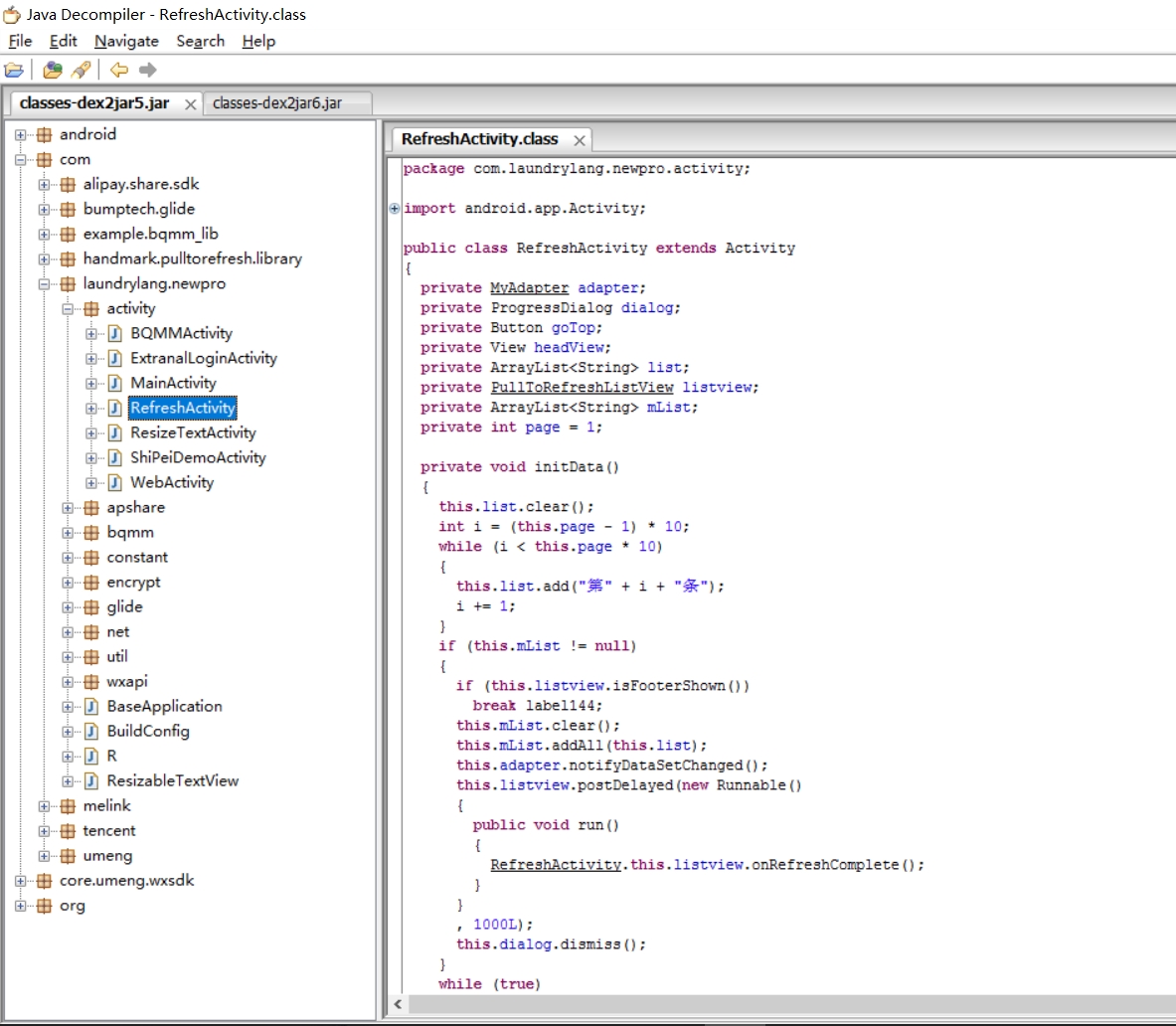This screenshot has width=1176, height=1026.
Task: Collapse the laundrylang.newpro package
Action: pyautogui.click(x=45, y=284)
